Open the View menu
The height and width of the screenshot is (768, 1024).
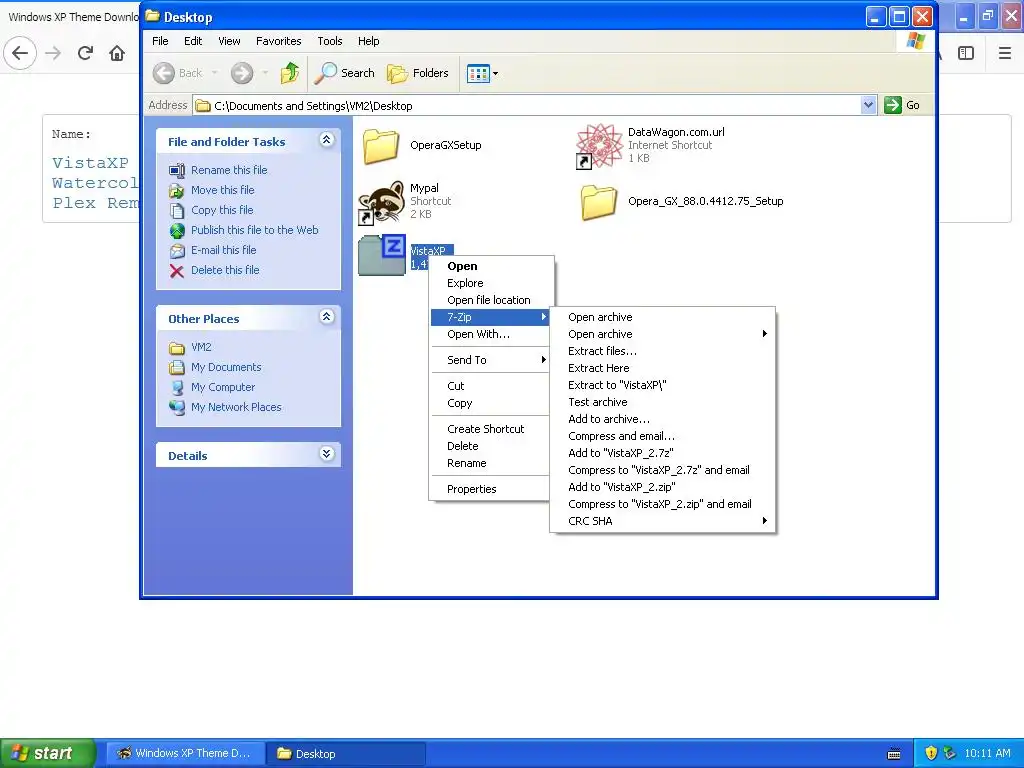tap(229, 41)
